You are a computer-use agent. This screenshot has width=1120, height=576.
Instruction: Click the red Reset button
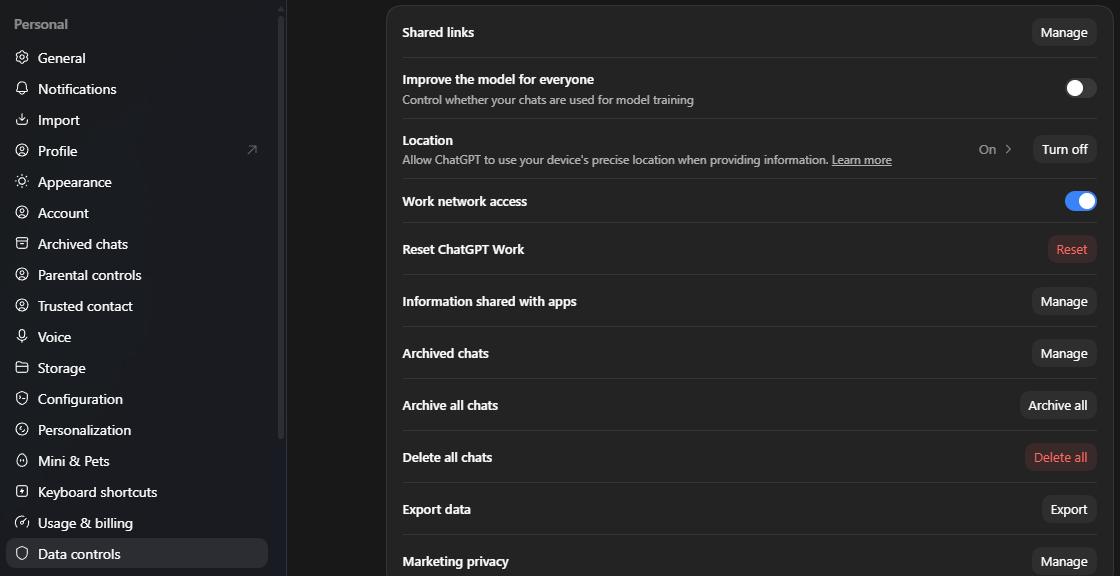1071,249
